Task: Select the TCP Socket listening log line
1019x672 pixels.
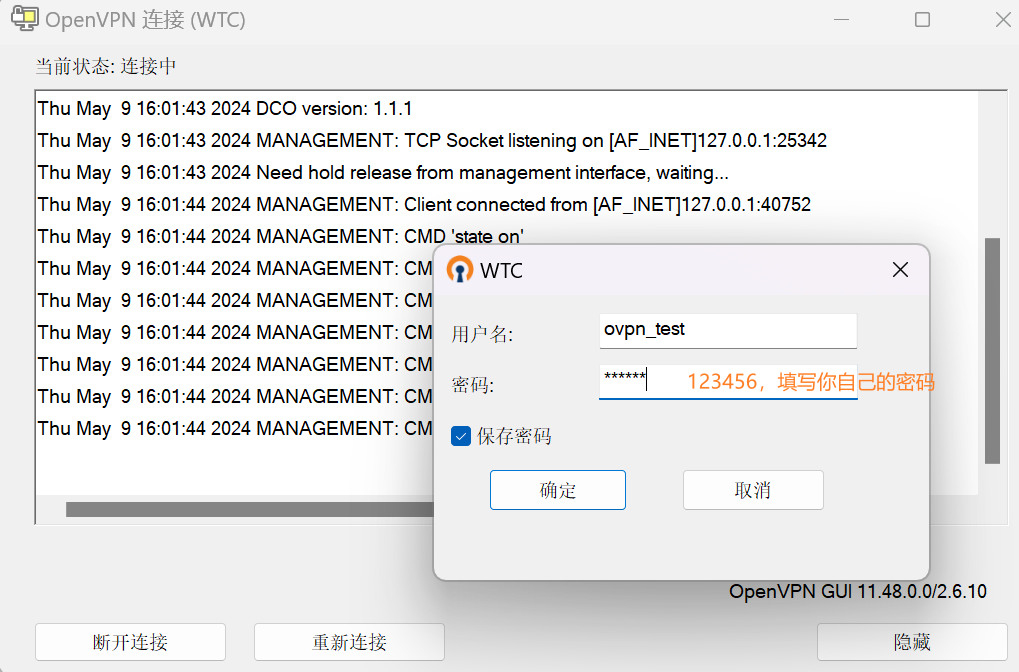Action: (x=432, y=140)
